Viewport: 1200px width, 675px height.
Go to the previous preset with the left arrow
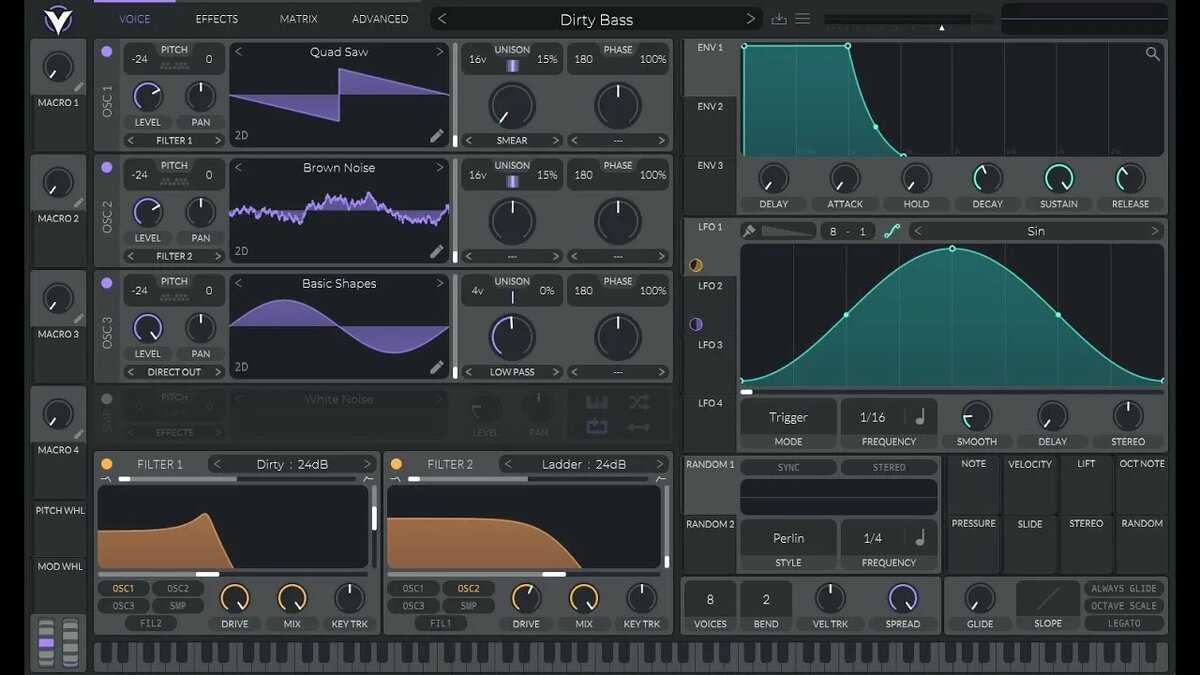442,19
